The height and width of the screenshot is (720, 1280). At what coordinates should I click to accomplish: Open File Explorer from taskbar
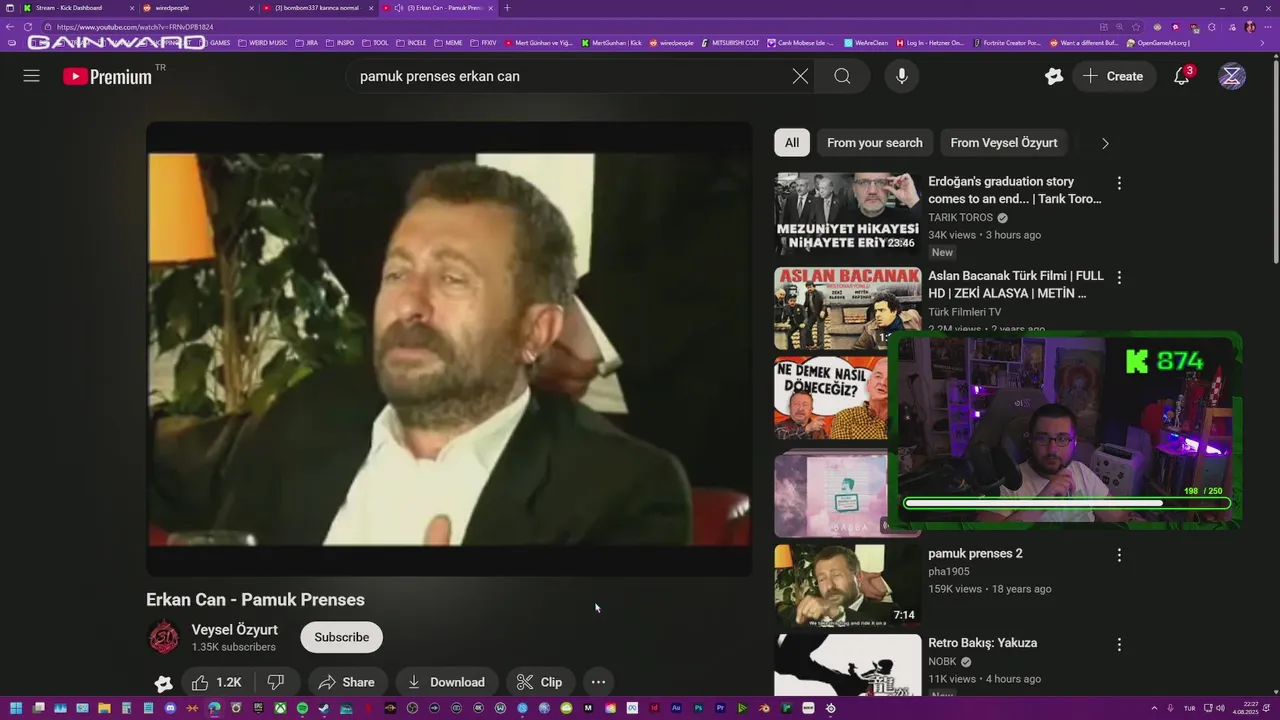104,708
